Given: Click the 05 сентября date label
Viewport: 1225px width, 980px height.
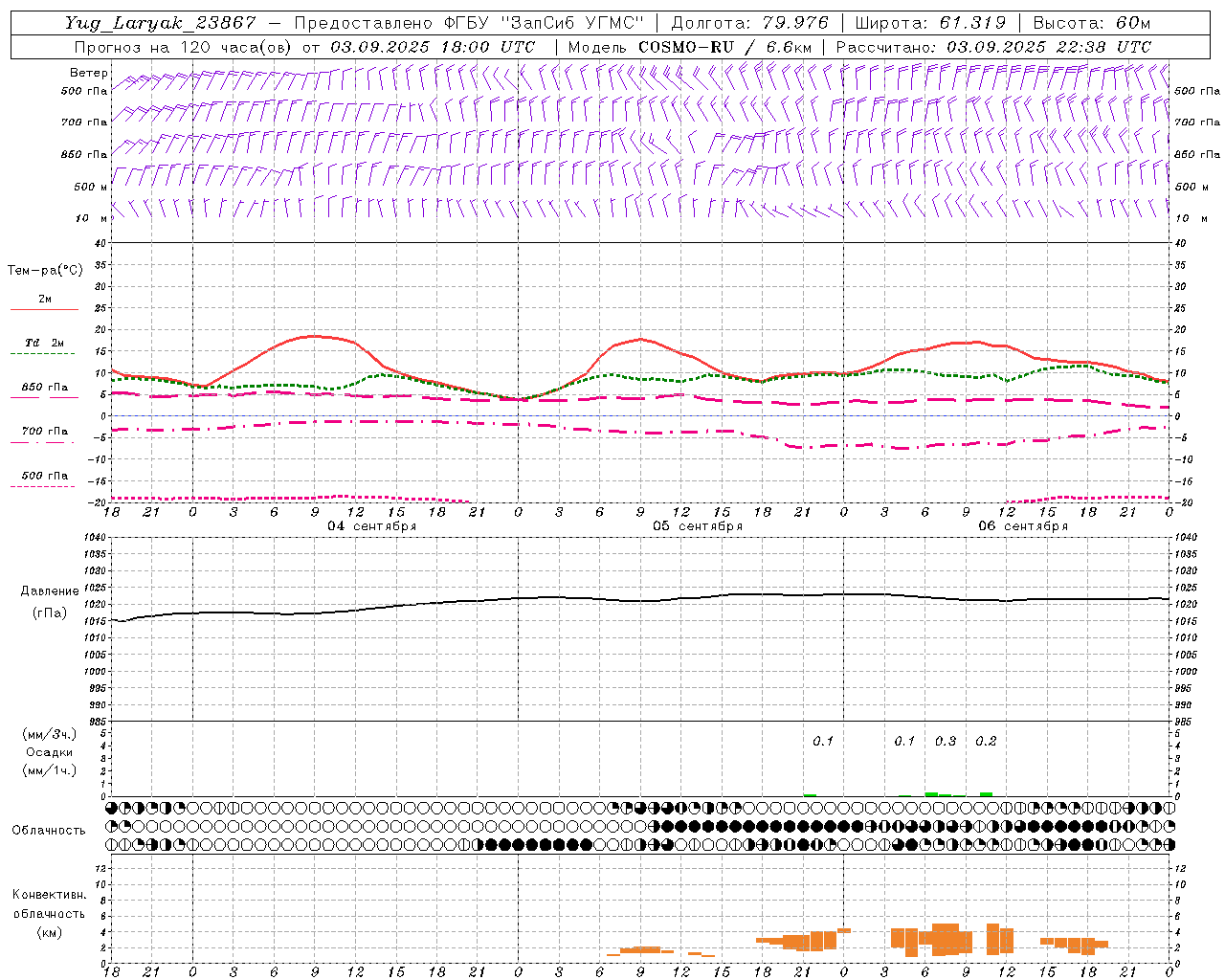Looking at the screenshot, I should pyautogui.click(x=698, y=526).
